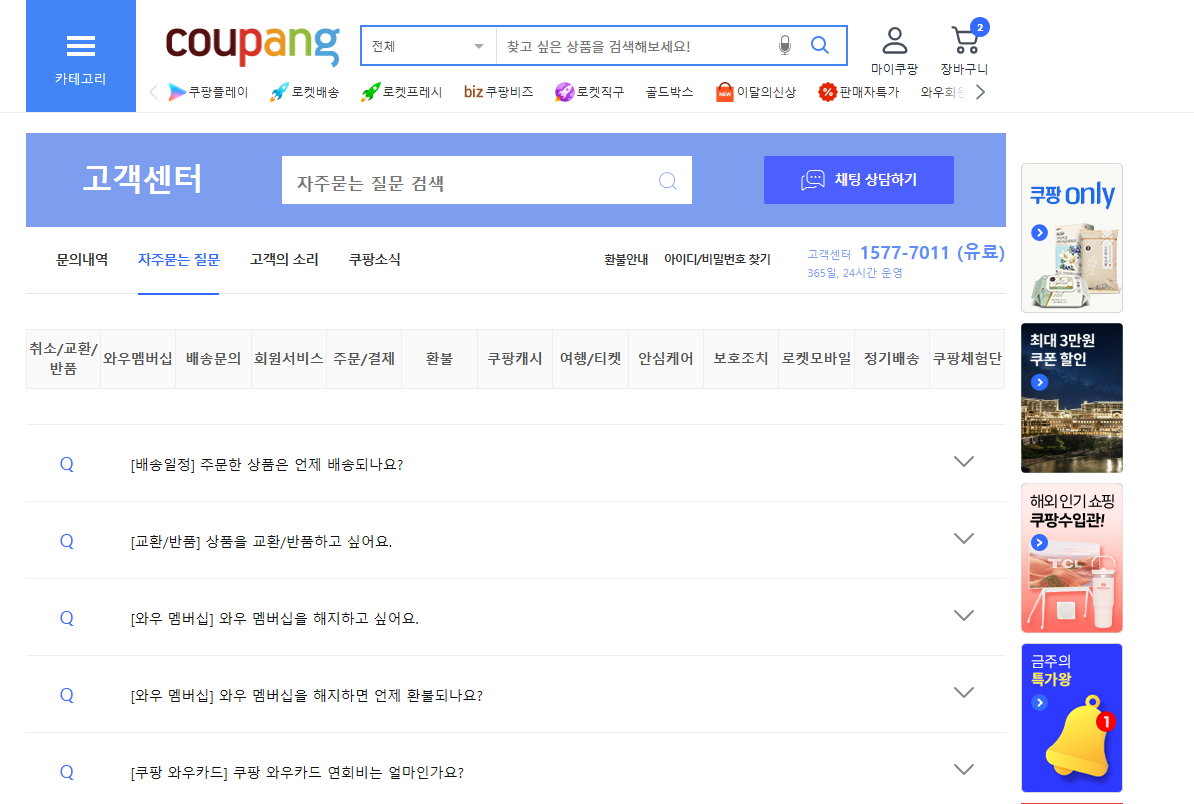Click Q icon of 와우카드 연회비 question

[x=67, y=772]
